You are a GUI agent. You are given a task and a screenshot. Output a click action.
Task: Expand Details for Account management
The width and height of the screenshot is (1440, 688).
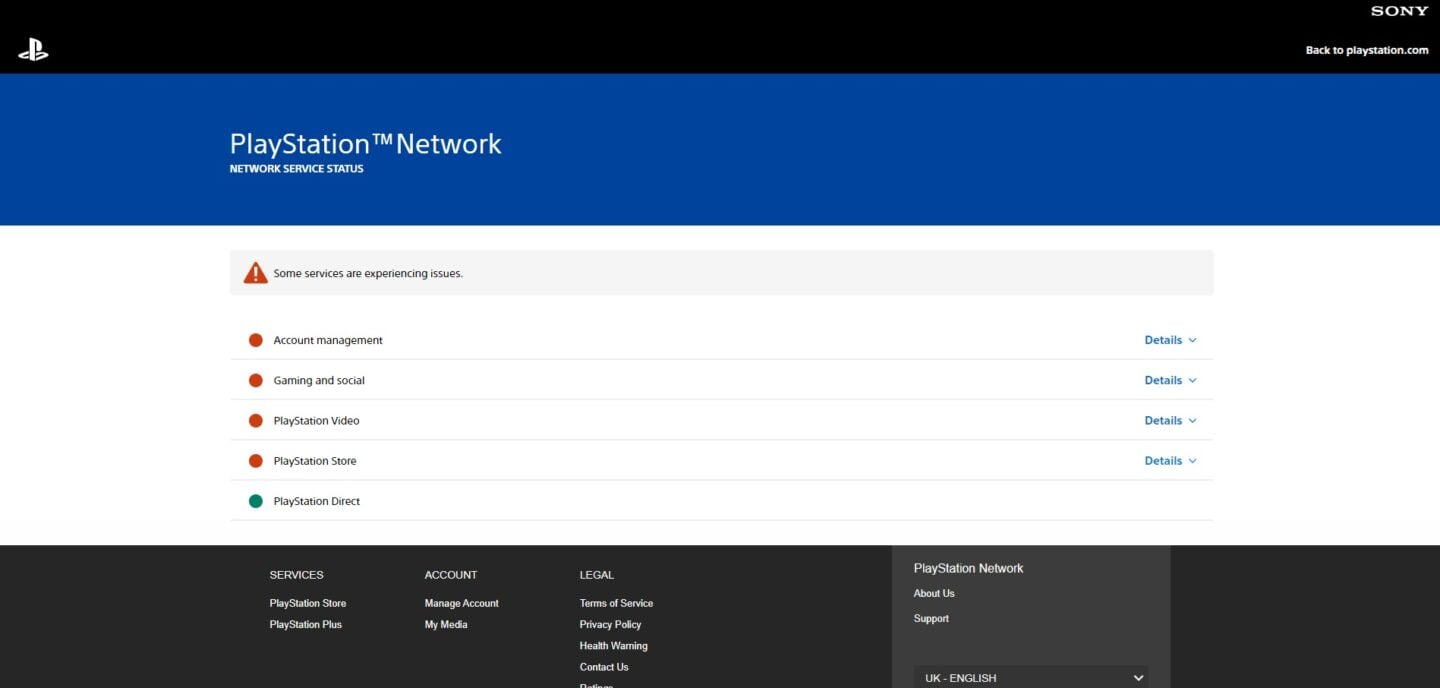click(x=1168, y=339)
